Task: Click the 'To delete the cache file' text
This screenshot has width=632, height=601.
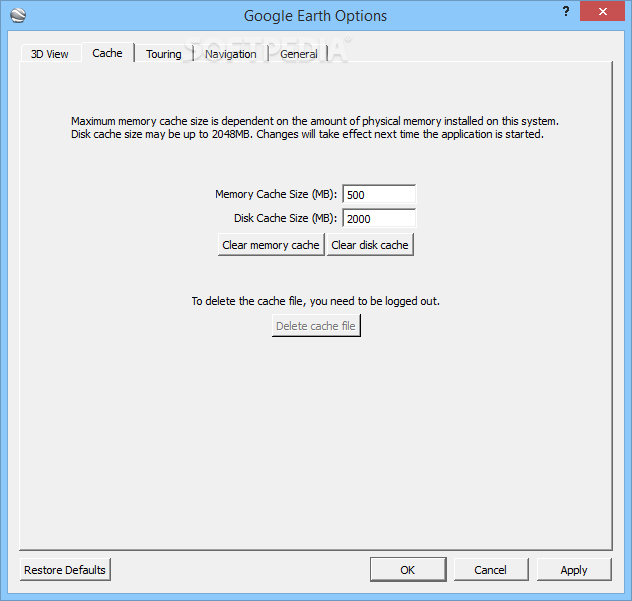Action: tap(316, 301)
